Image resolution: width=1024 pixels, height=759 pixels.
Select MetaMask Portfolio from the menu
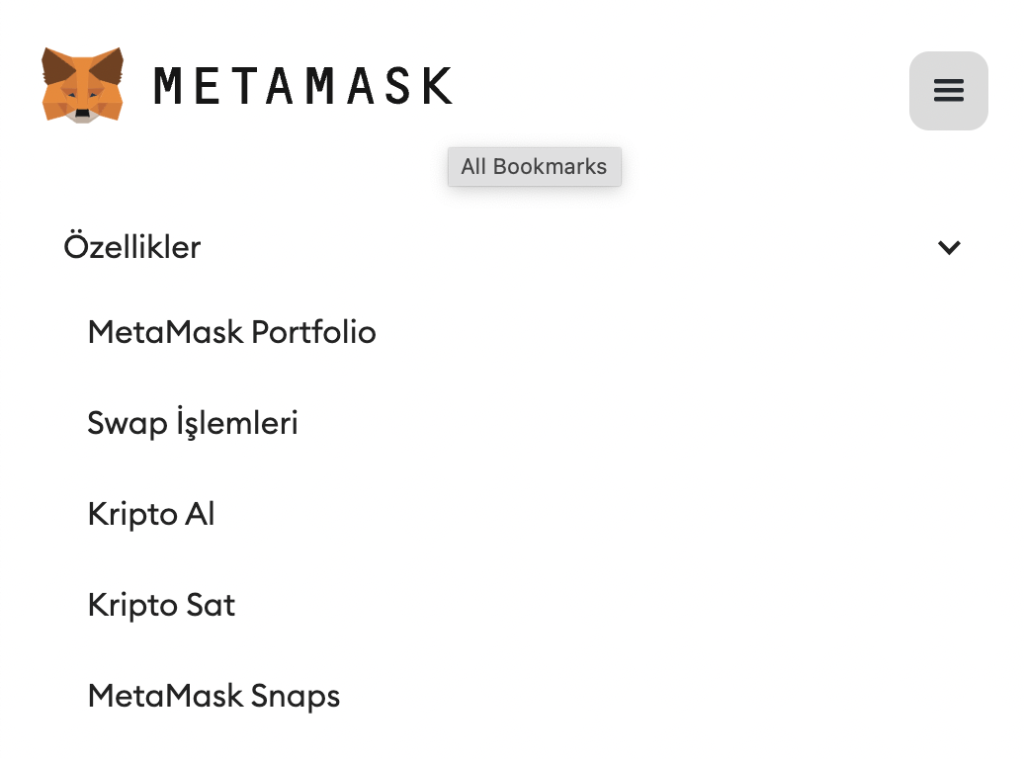231,332
